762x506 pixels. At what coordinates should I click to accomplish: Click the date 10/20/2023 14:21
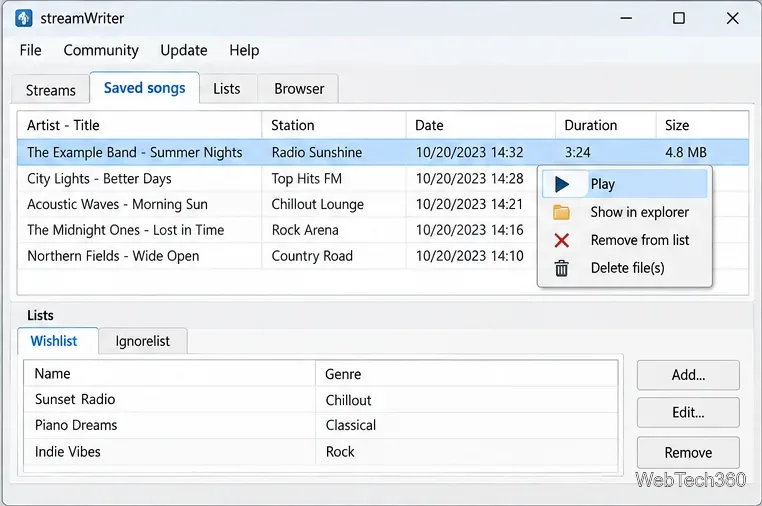[x=469, y=205]
